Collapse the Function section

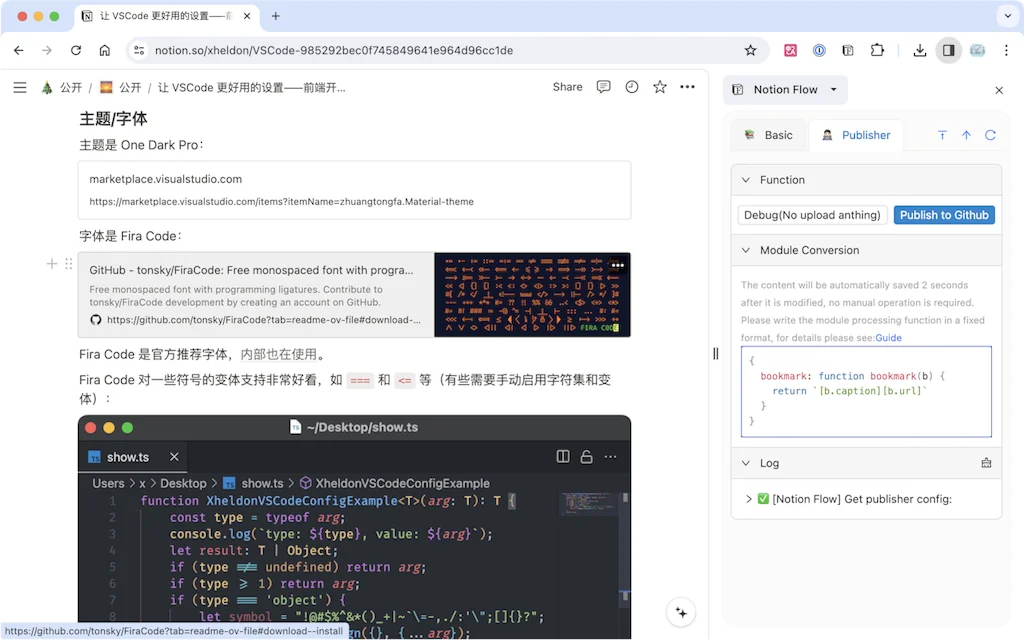[746, 180]
